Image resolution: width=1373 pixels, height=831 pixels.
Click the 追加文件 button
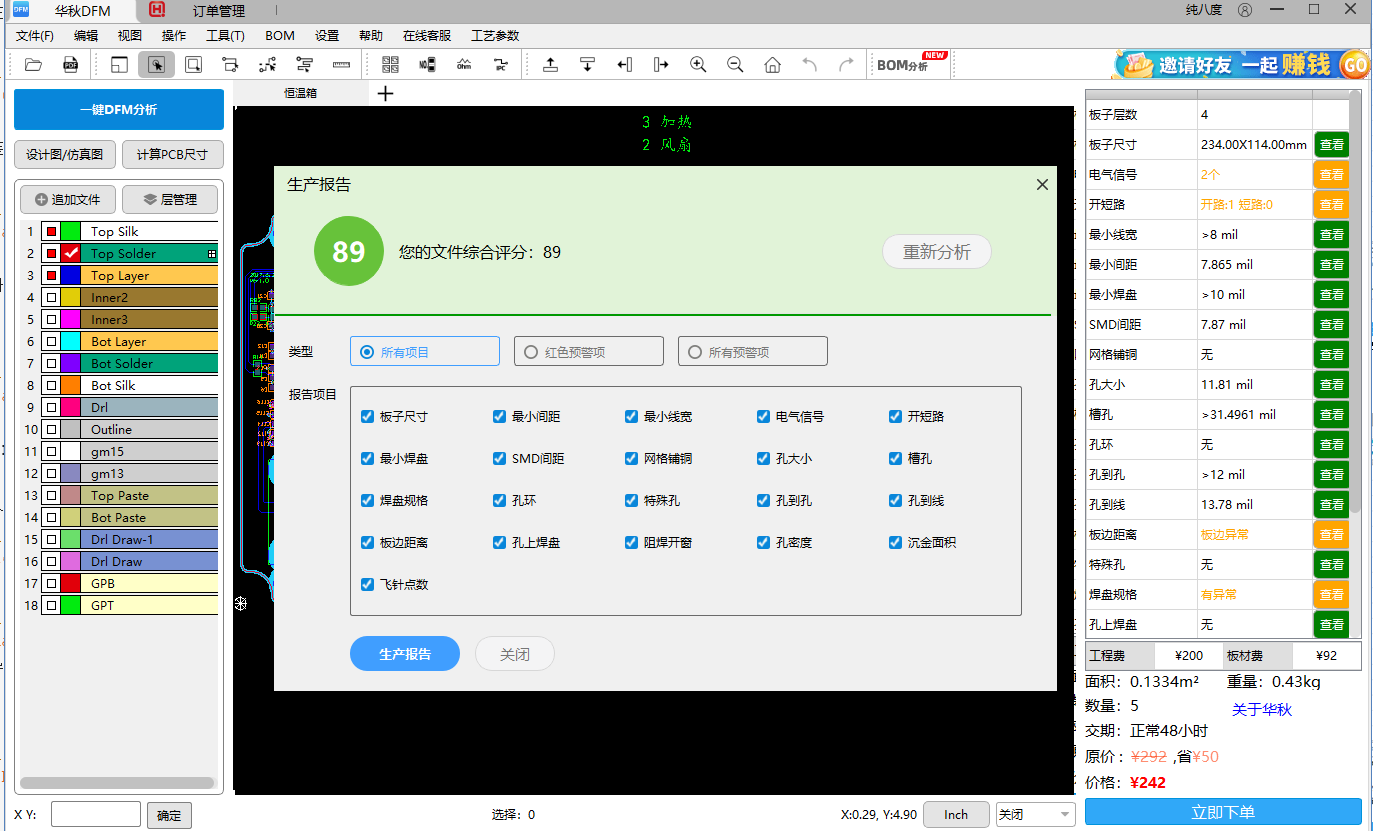pyautogui.click(x=68, y=199)
